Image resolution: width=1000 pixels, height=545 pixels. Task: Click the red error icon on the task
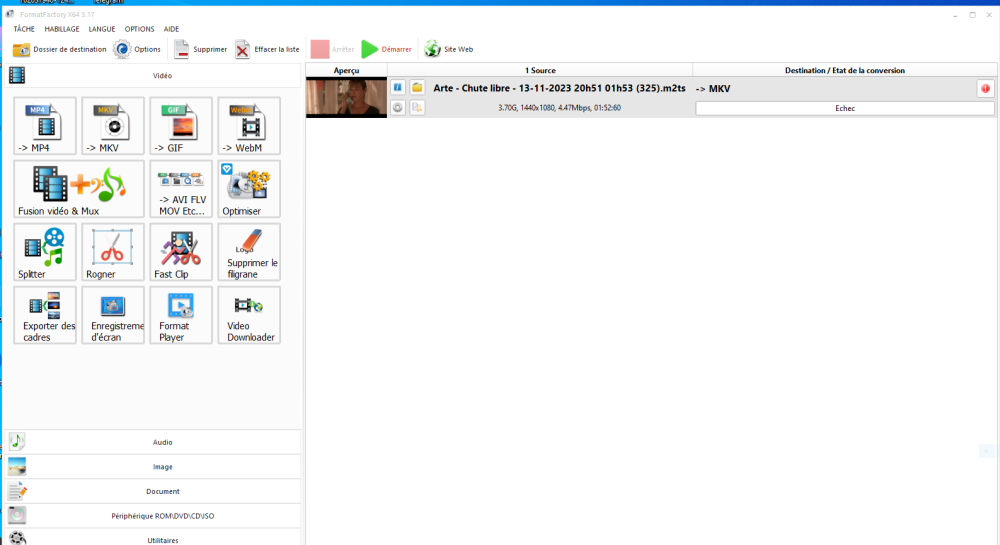pyautogui.click(x=985, y=89)
